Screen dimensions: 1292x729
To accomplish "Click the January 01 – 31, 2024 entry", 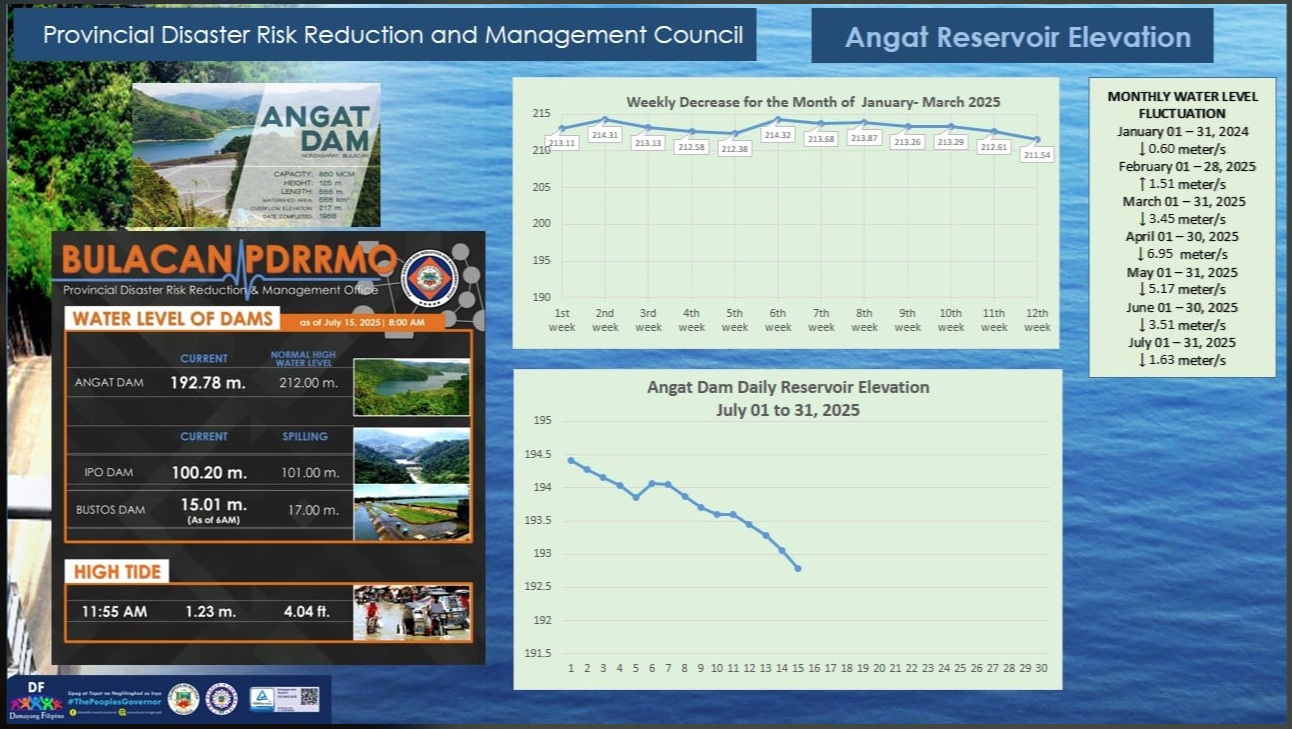I will [x=1183, y=131].
